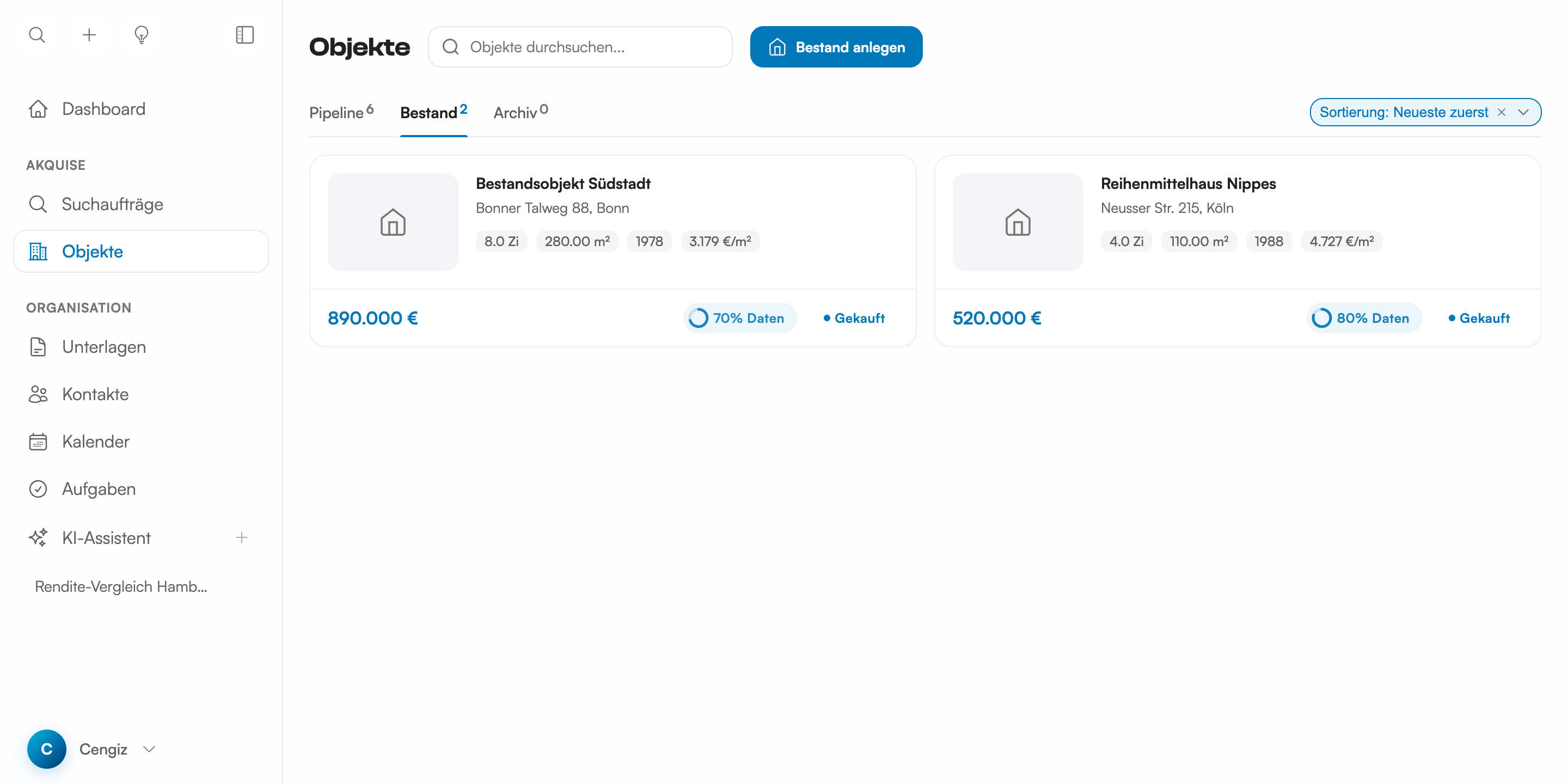Collapse the sidebar panel icon
1568x784 pixels.
(244, 35)
